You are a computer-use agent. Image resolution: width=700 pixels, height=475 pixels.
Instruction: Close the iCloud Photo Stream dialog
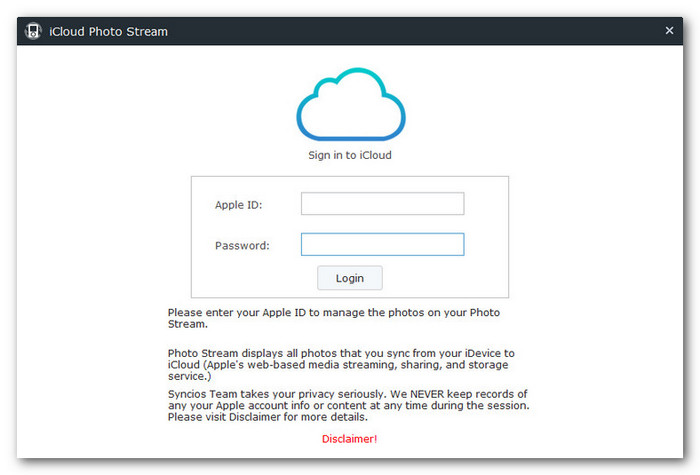(669, 30)
